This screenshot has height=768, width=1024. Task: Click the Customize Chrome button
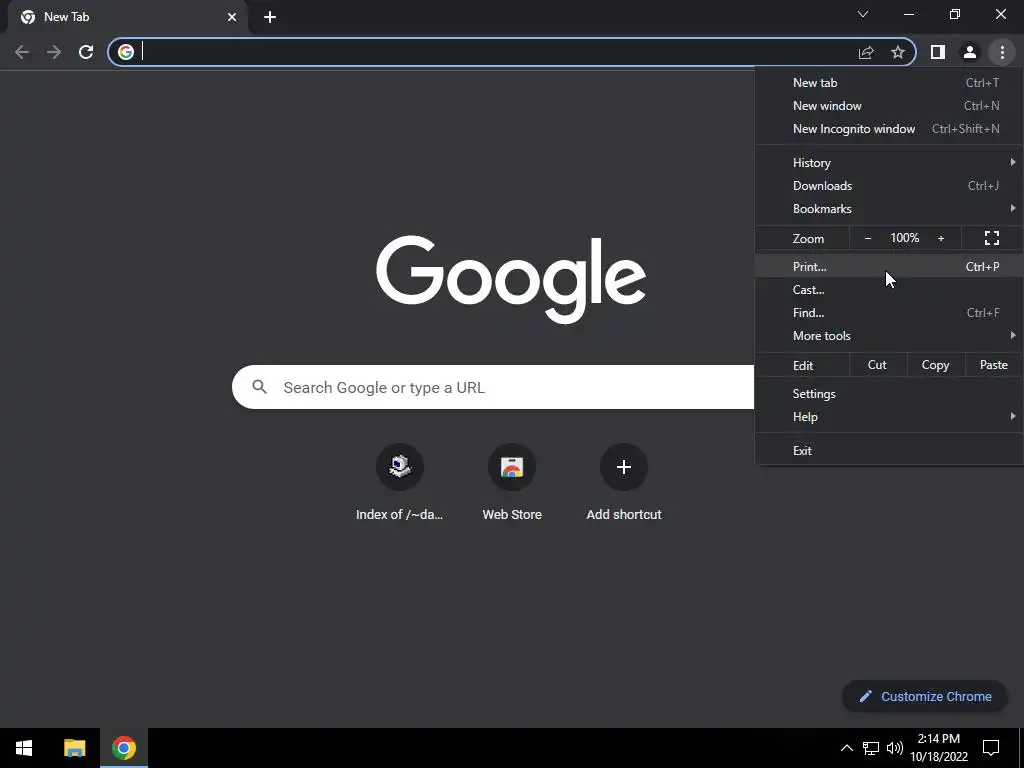click(x=925, y=697)
